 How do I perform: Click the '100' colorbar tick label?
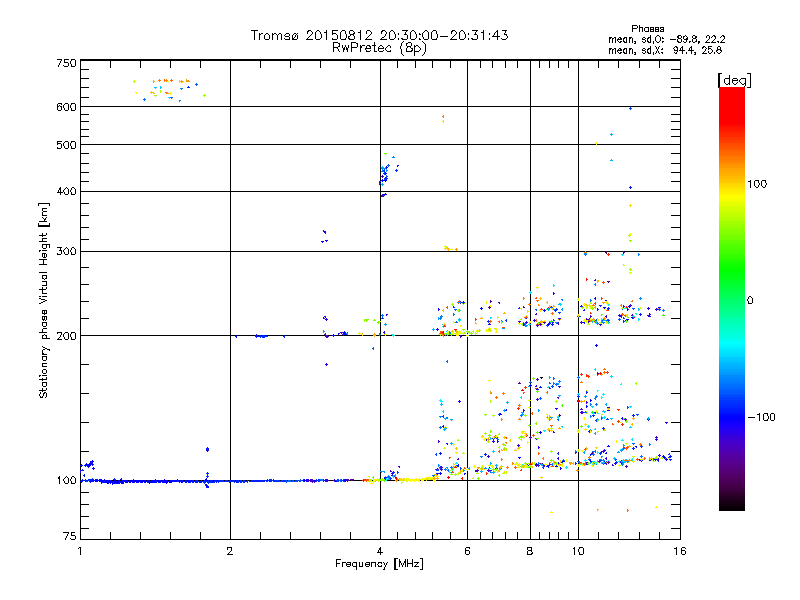click(757, 184)
